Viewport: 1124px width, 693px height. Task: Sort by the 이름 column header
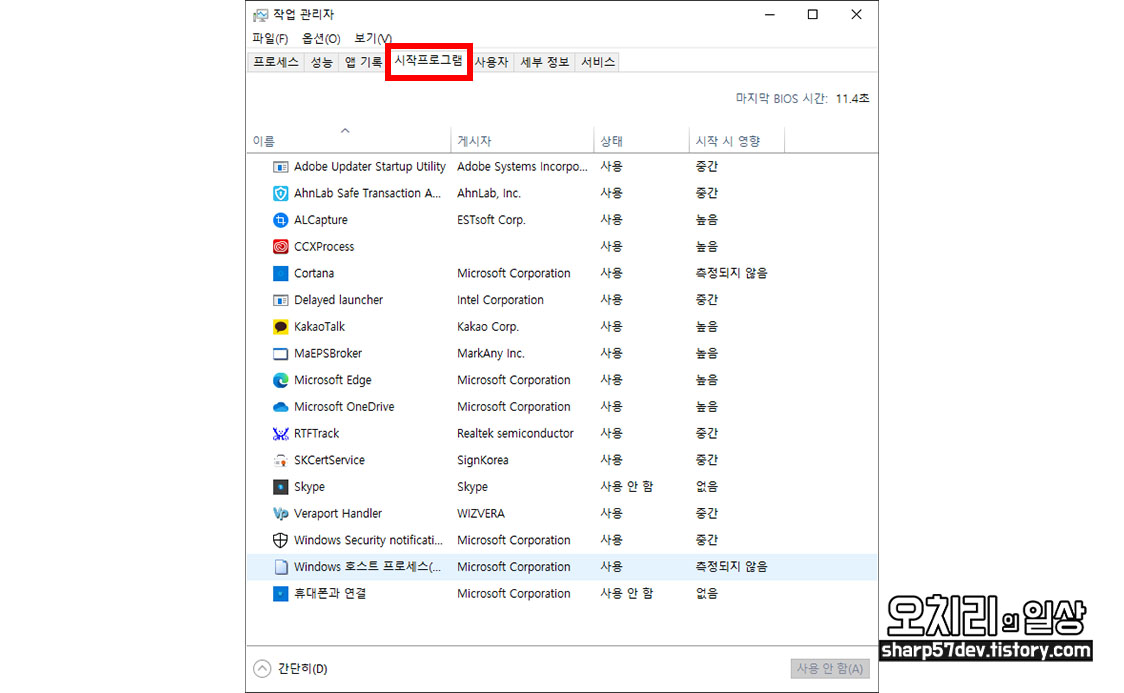tap(348, 140)
